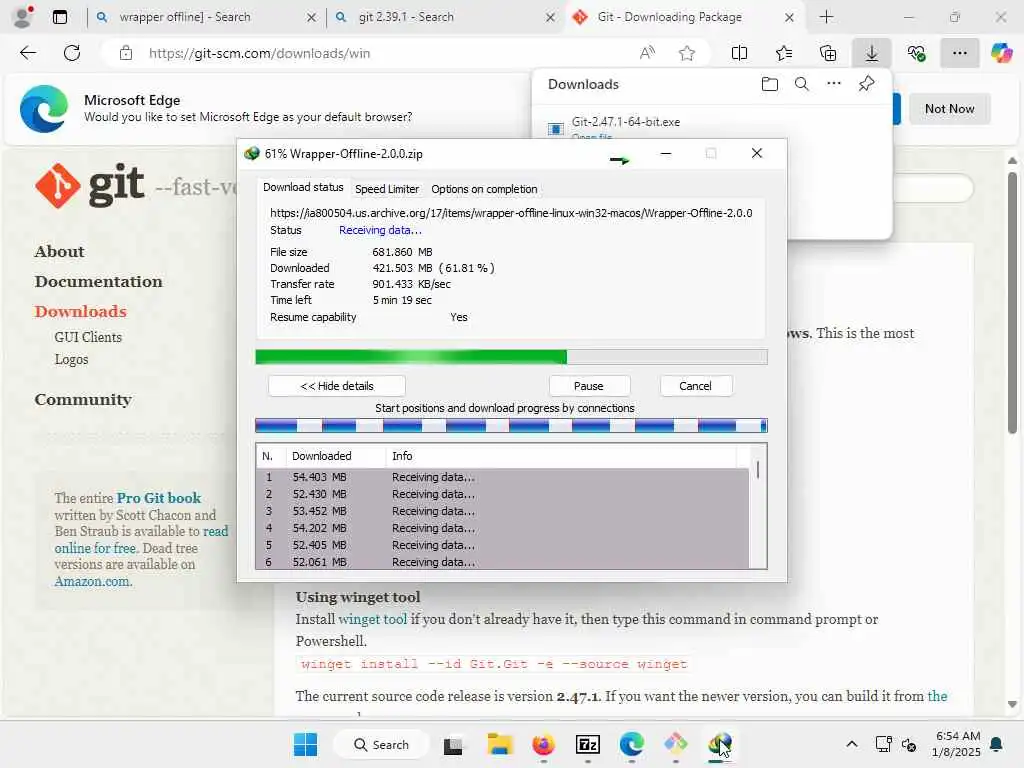Dismiss Edge default browser prompt Not Now
Image resolution: width=1024 pixels, height=768 pixels.
[949, 108]
